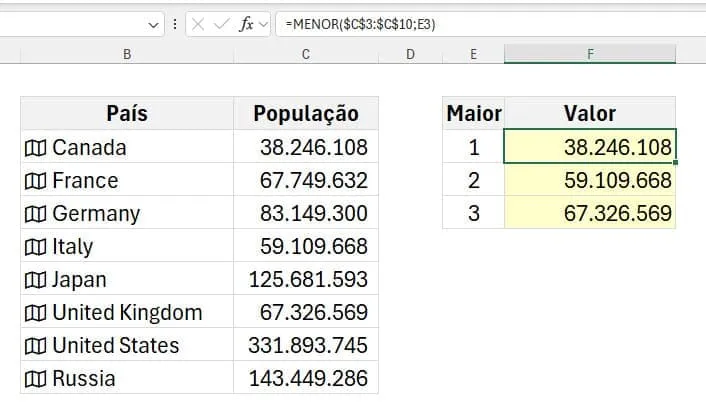Click the three-dot formula bar handle

(x=175, y=24)
